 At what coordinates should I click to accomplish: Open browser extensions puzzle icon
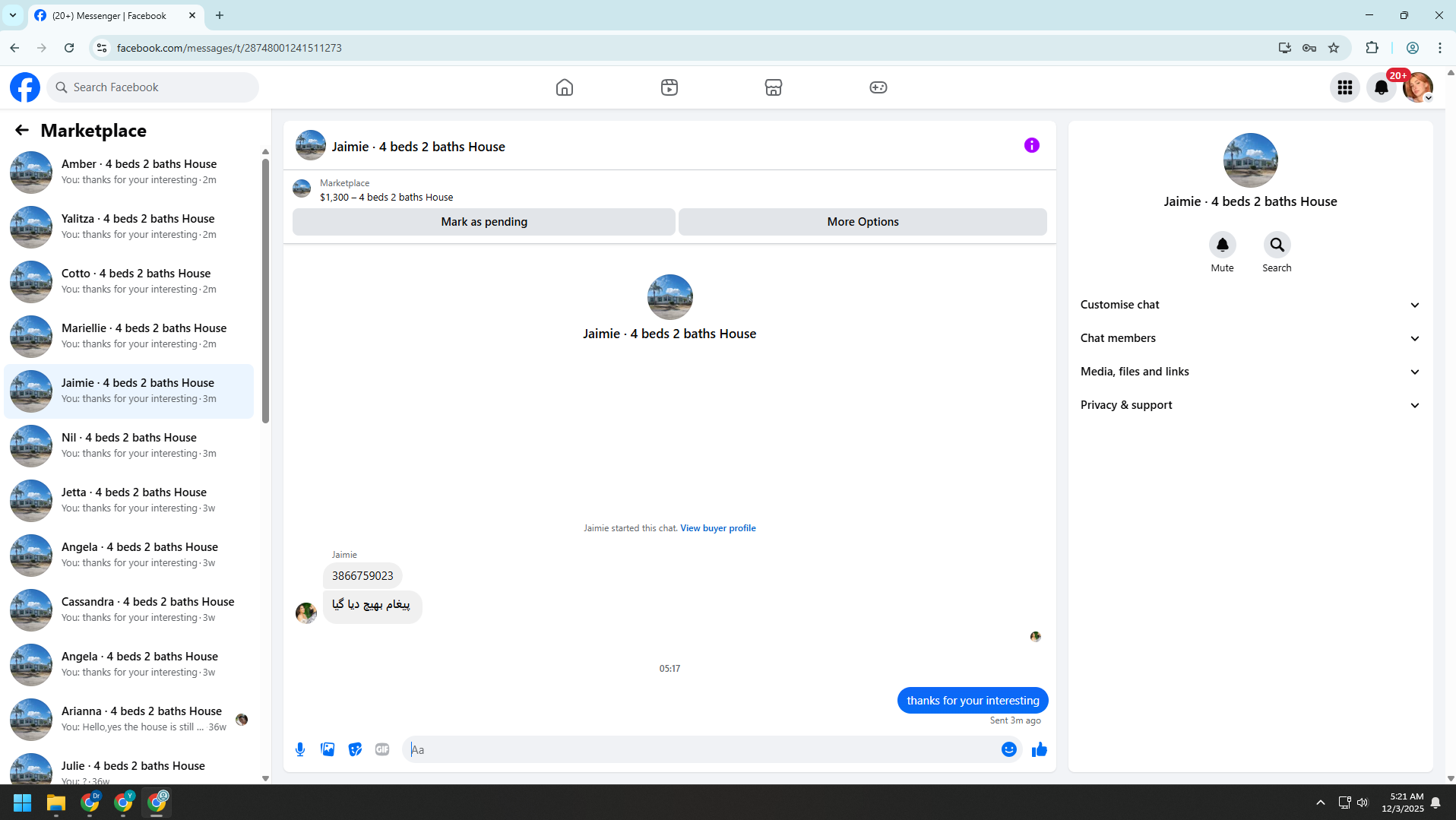coord(1372,48)
